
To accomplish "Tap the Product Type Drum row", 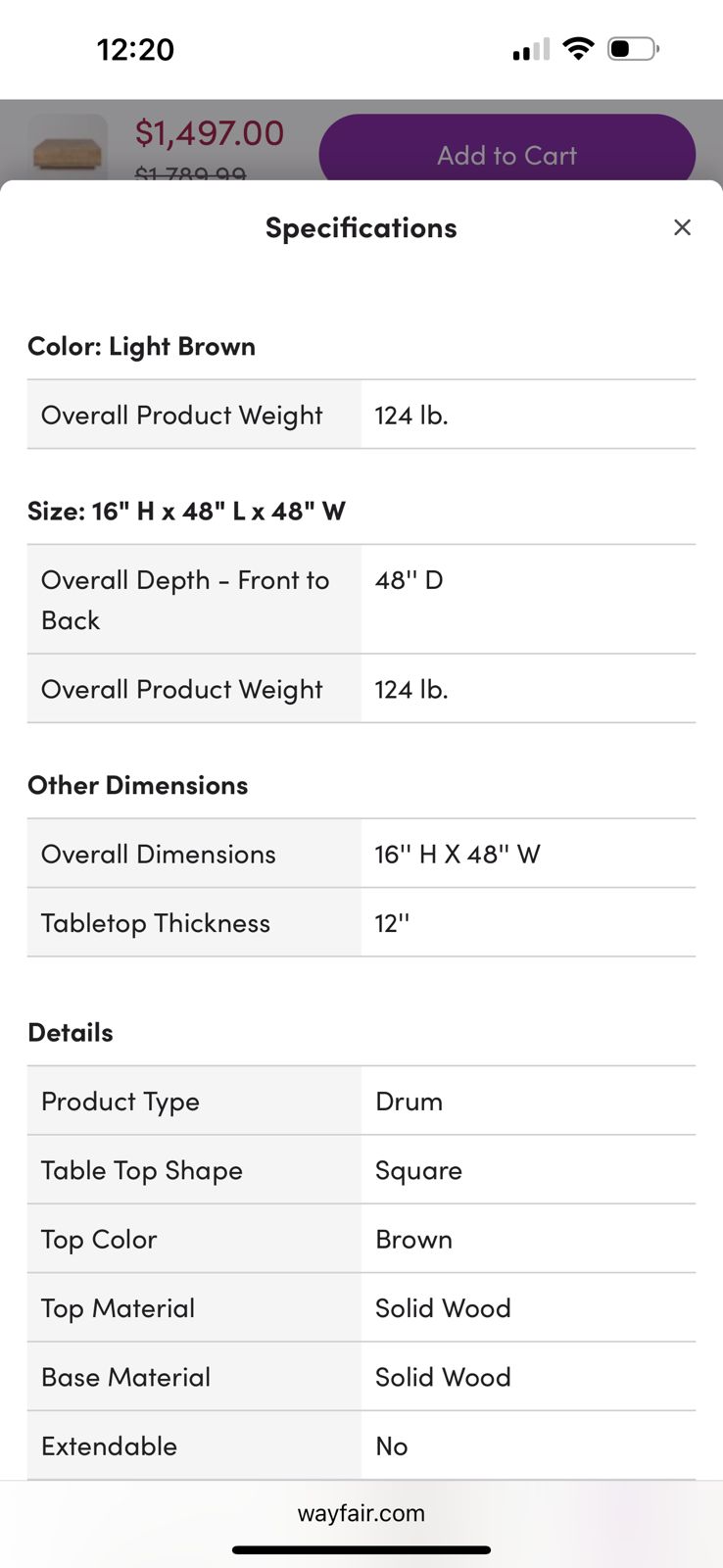I will coord(361,1101).
